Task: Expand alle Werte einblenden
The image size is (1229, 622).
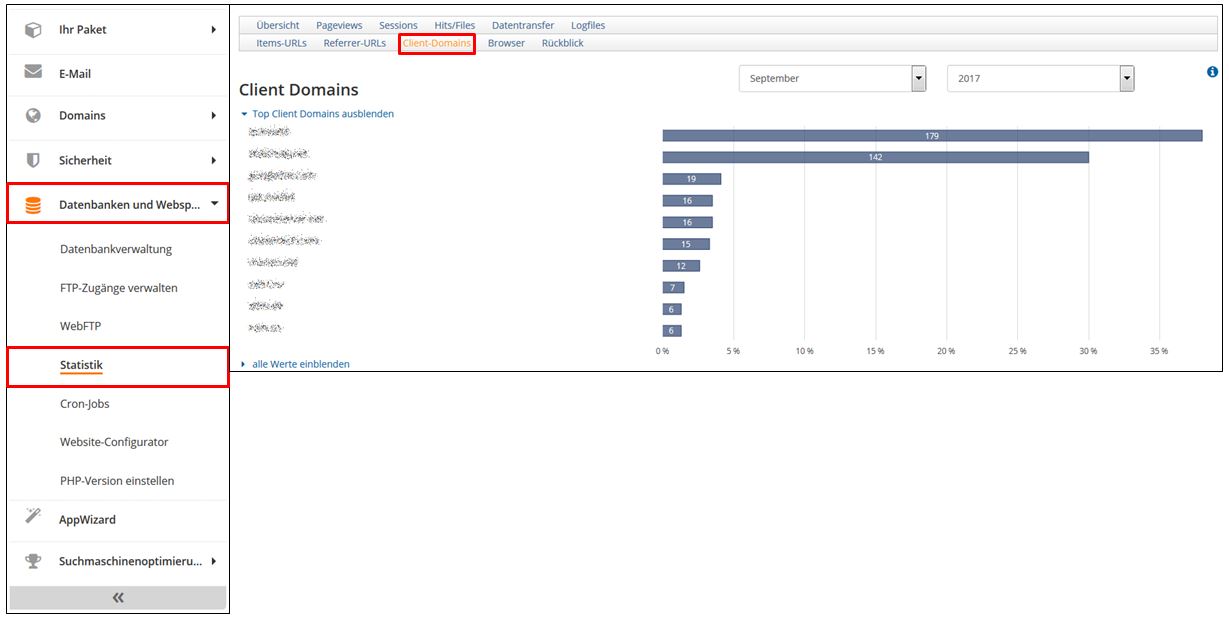Action: pyautogui.click(x=300, y=364)
